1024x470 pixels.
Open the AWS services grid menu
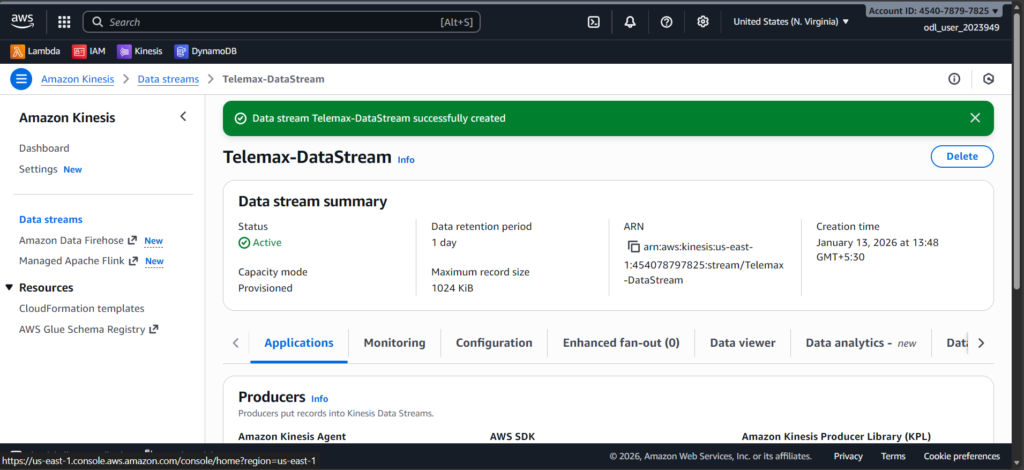click(64, 21)
